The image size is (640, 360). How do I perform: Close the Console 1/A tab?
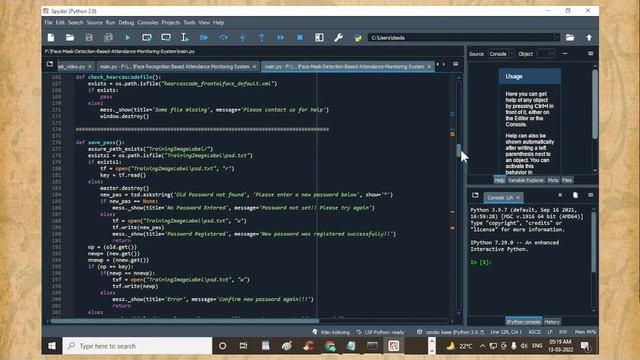pyautogui.click(x=518, y=198)
